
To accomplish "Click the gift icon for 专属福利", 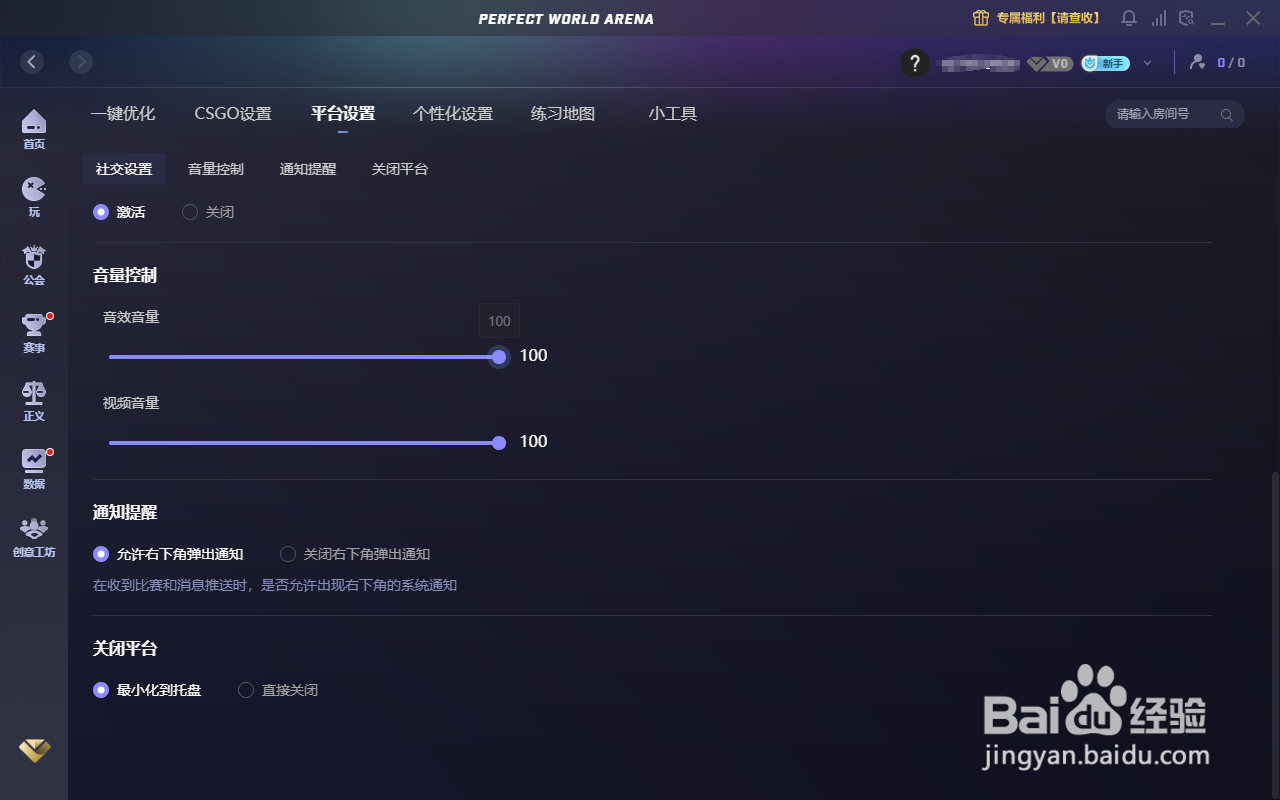I will 981,18.
